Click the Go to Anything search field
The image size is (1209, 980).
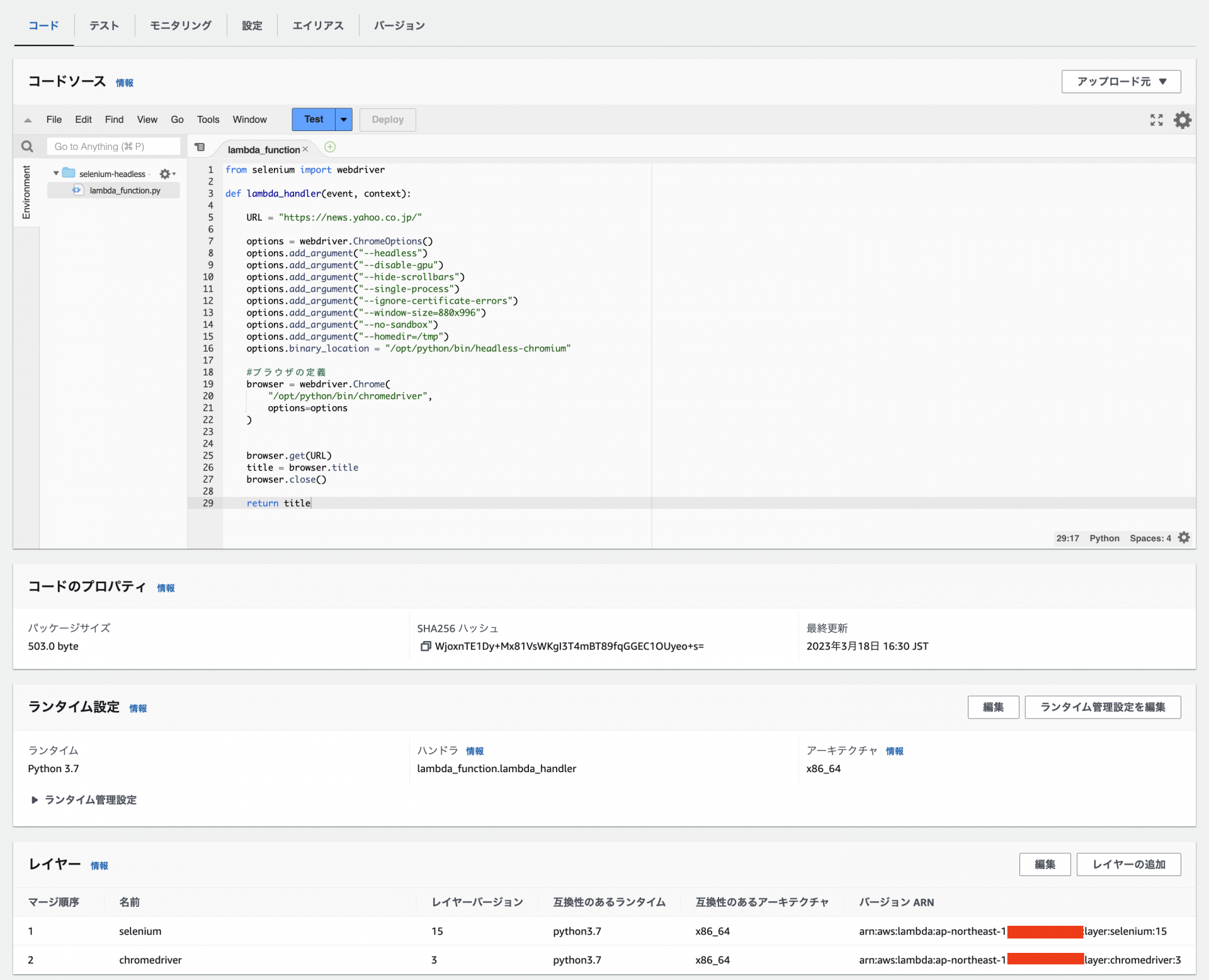coord(113,145)
